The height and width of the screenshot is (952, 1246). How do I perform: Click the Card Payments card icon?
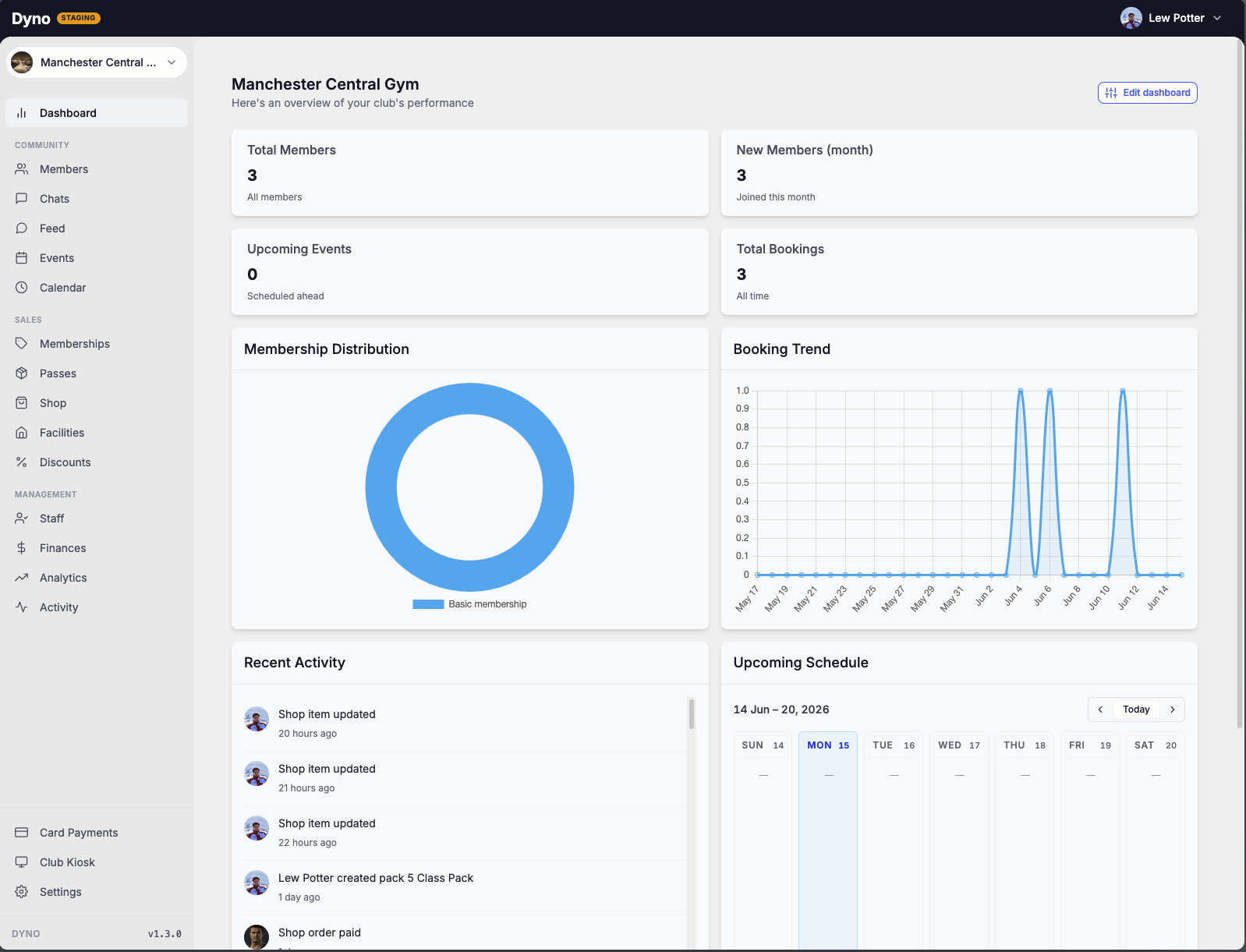pyautogui.click(x=22, y=833)
